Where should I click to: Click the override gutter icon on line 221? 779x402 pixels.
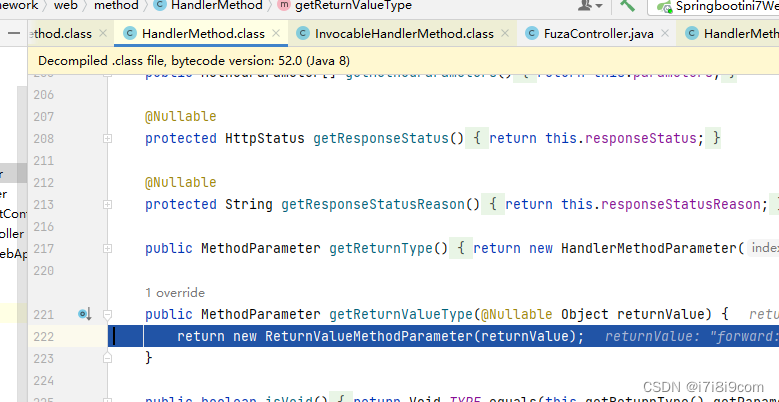pos(85,314)
